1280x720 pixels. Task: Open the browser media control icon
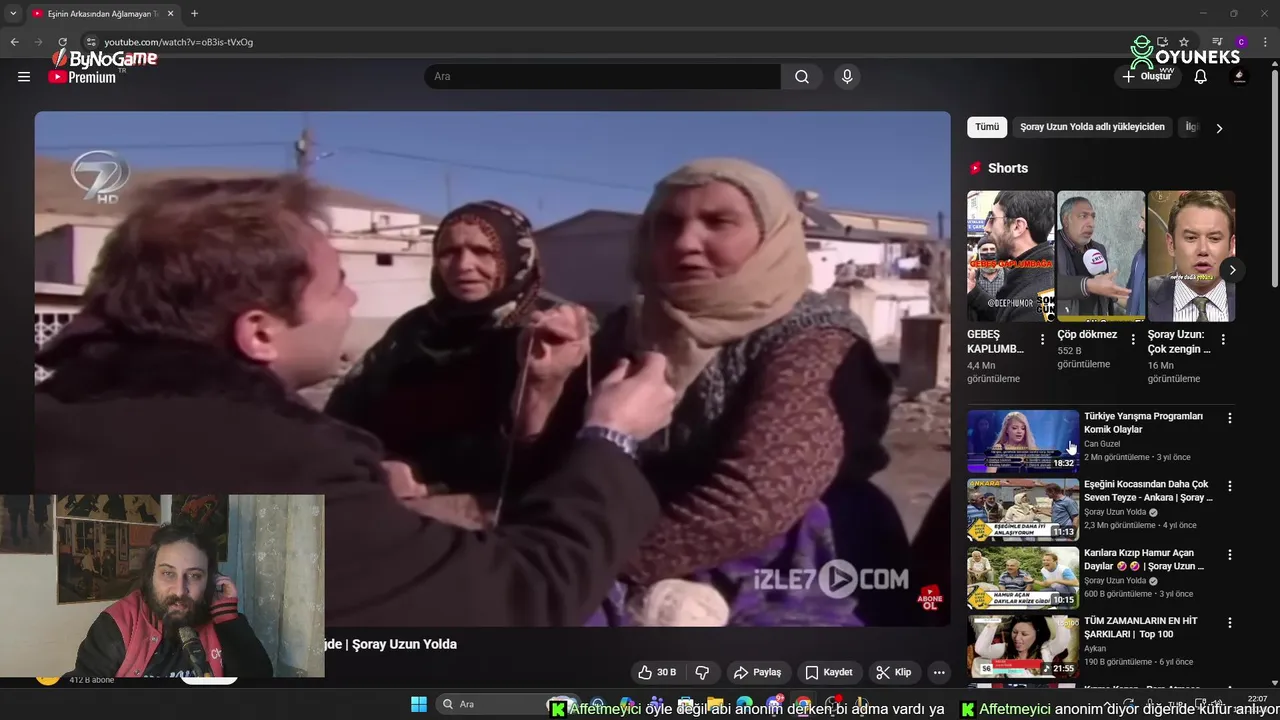coord(1217,42)
